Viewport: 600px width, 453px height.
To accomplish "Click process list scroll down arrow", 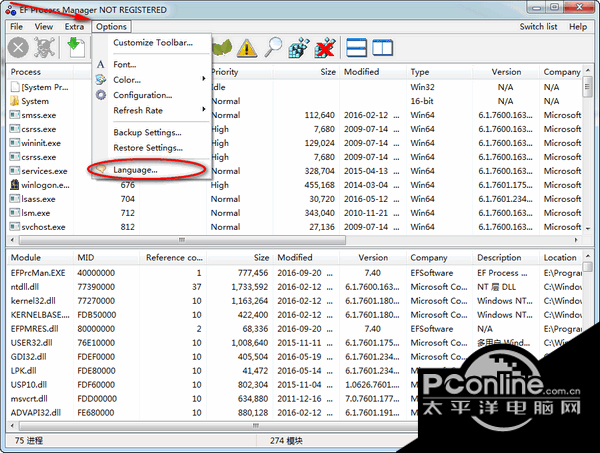I will point(588,228).
